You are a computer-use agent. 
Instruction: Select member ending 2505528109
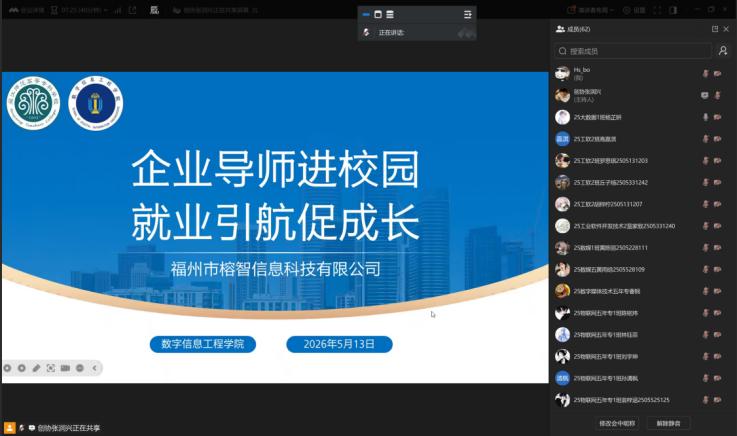(641, 269)
